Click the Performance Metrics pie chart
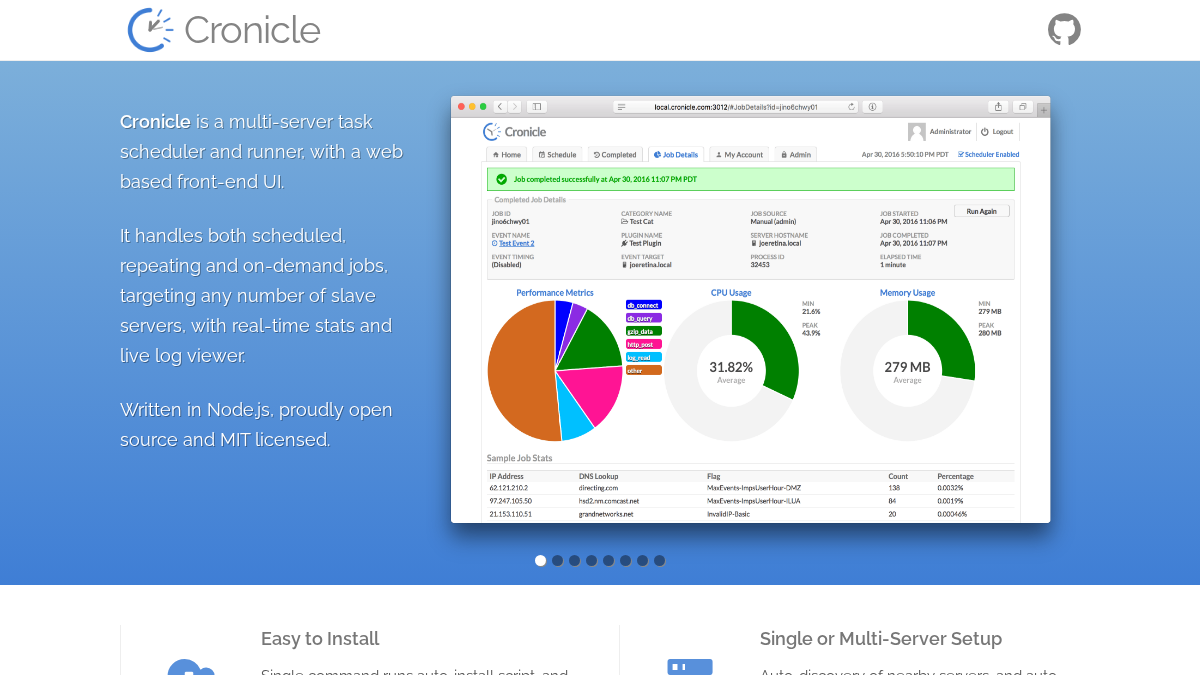This screenshot has height=675, width=1200. 555,370
